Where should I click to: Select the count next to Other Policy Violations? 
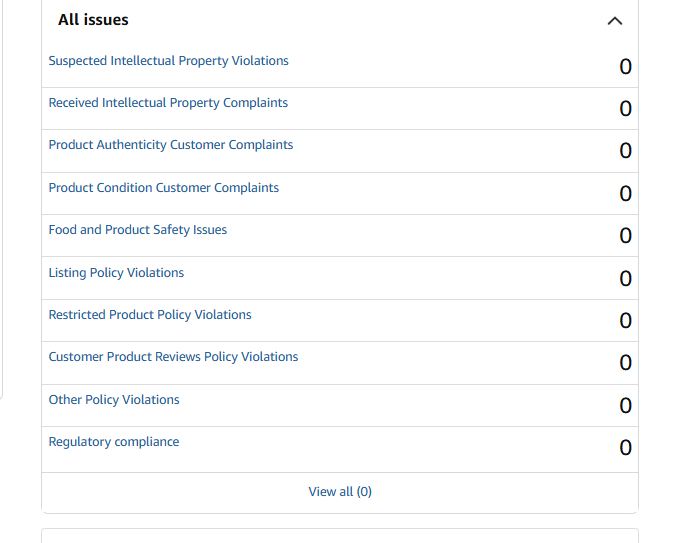(x=626, y=406)
